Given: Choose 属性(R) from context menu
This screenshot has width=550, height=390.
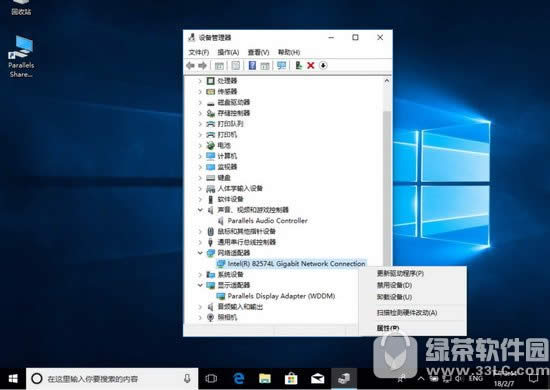Looking at the screenshot, I should pos(388,328).
